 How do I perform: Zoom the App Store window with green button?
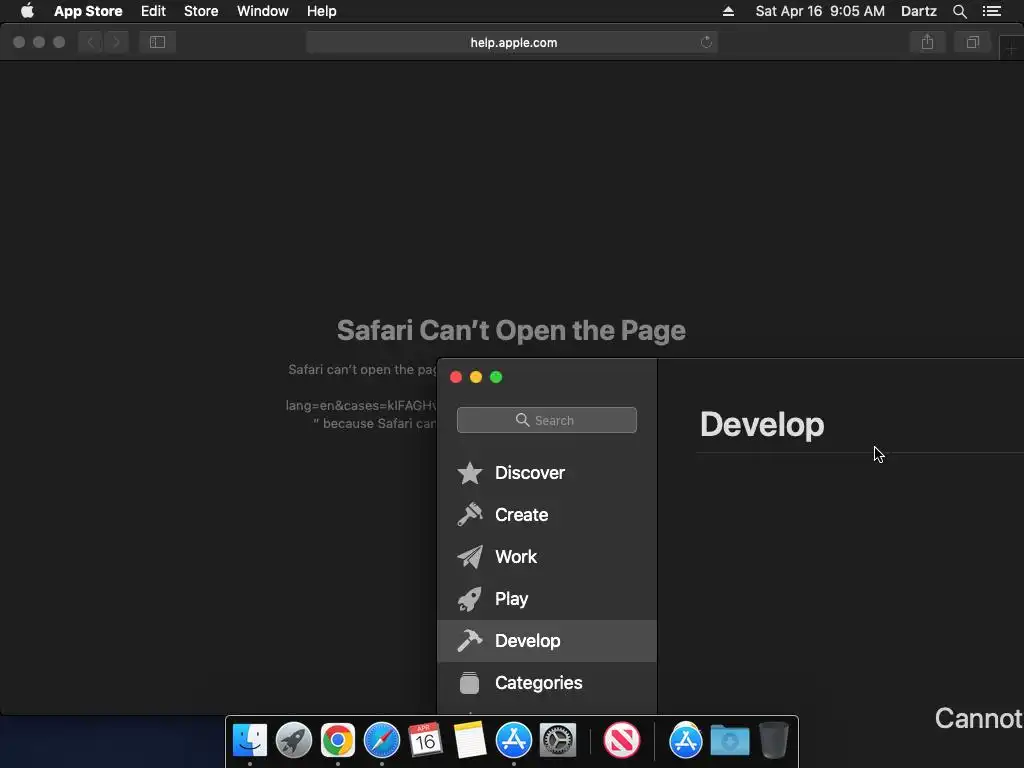pos(496,377)
